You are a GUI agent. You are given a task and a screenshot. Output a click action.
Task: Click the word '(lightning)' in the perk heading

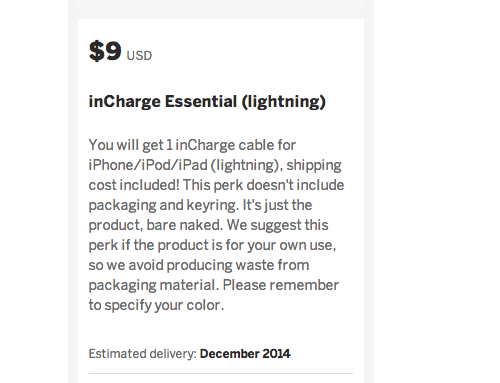click(x=284, y=102)
